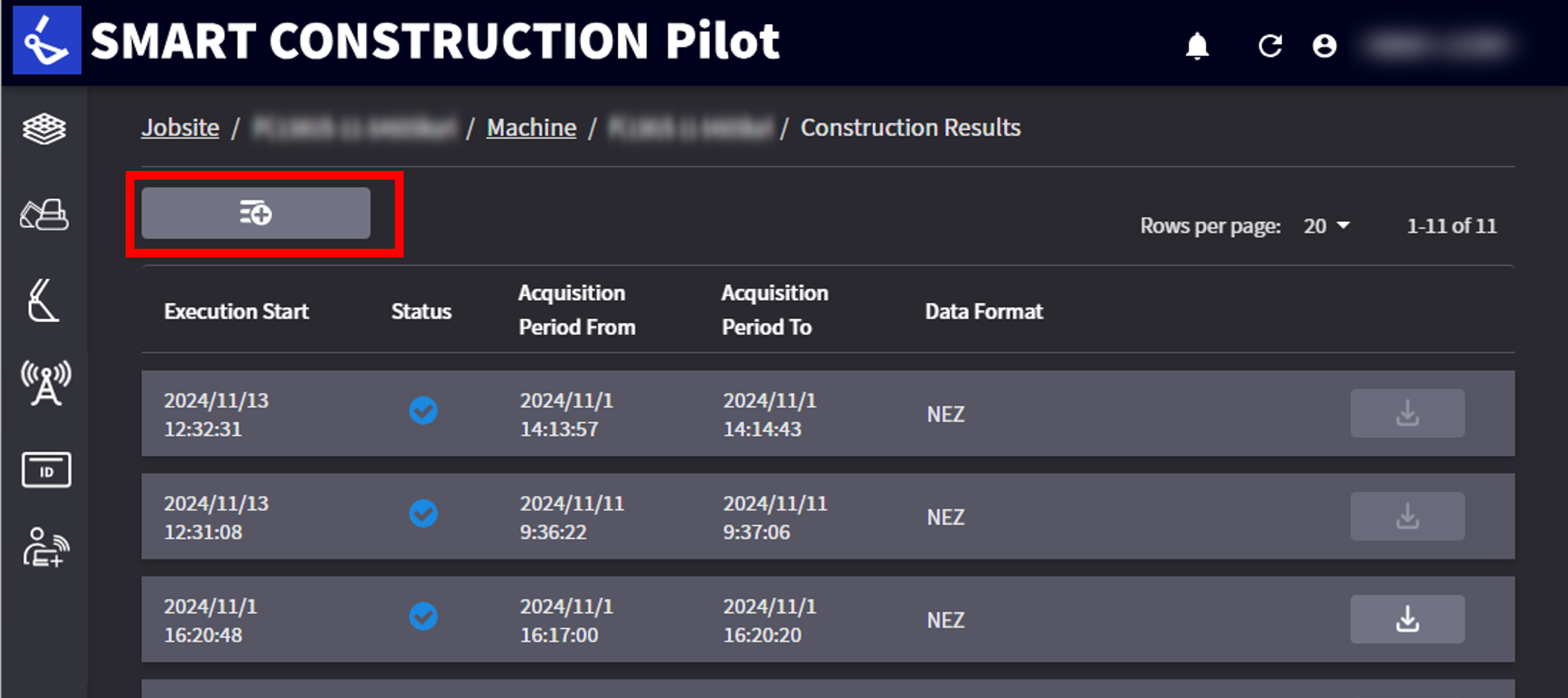Viewport: 1568px width, 698px height.
Task: Click status checkmark of 12:32:31 row
Action: (423, 411)
